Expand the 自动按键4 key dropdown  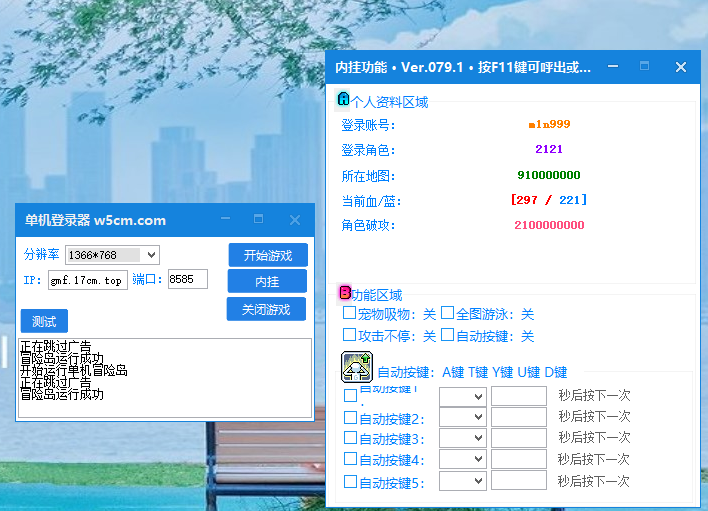463,459
